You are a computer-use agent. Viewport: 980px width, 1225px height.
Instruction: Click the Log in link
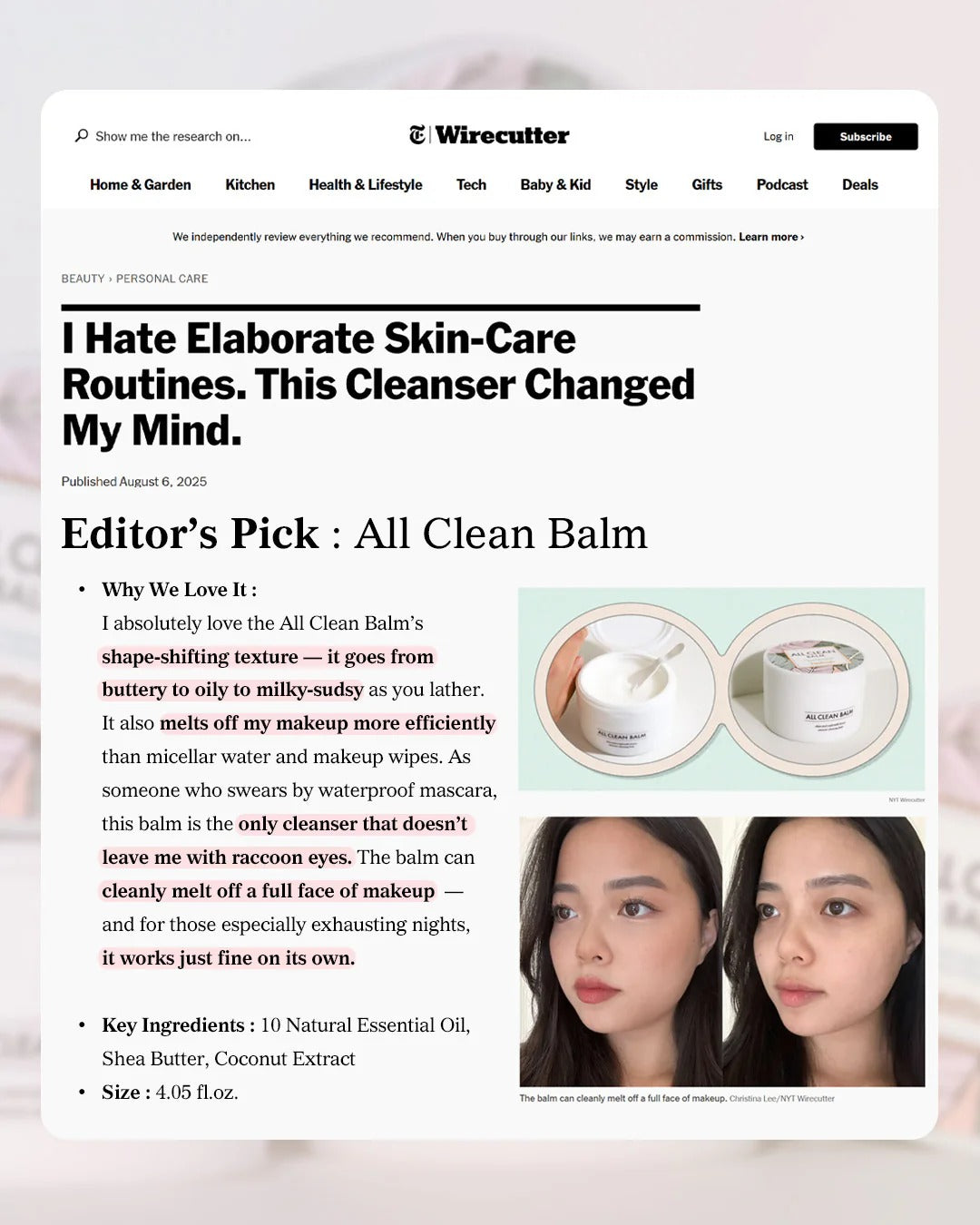point(778,136)
